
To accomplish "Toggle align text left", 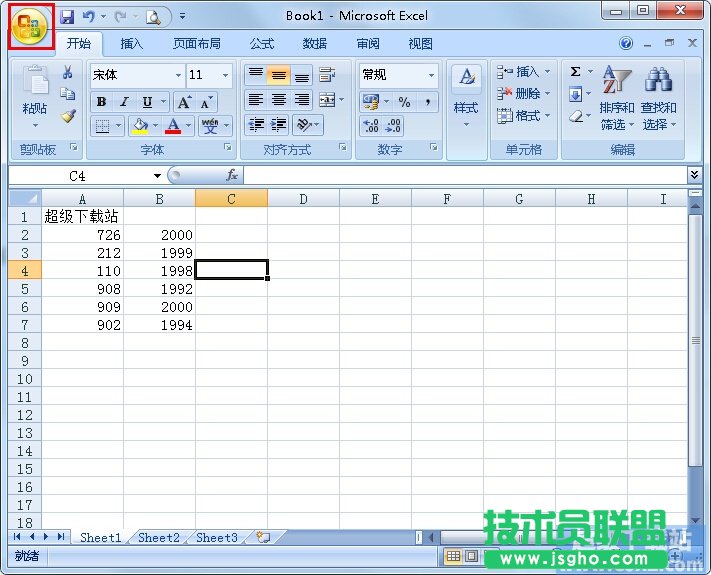I will (256, 100).
